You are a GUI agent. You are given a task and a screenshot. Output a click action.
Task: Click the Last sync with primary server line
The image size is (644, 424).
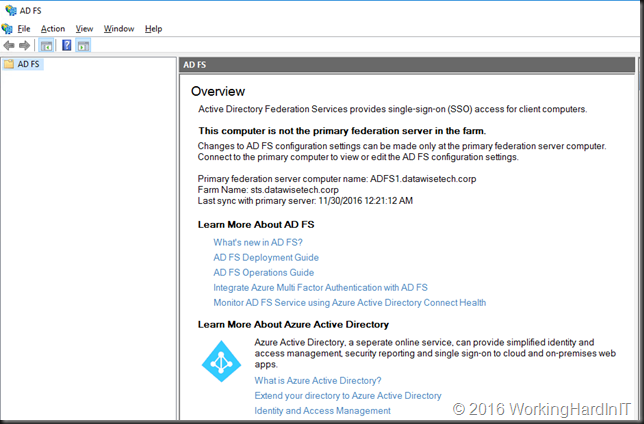click(305, 201)
